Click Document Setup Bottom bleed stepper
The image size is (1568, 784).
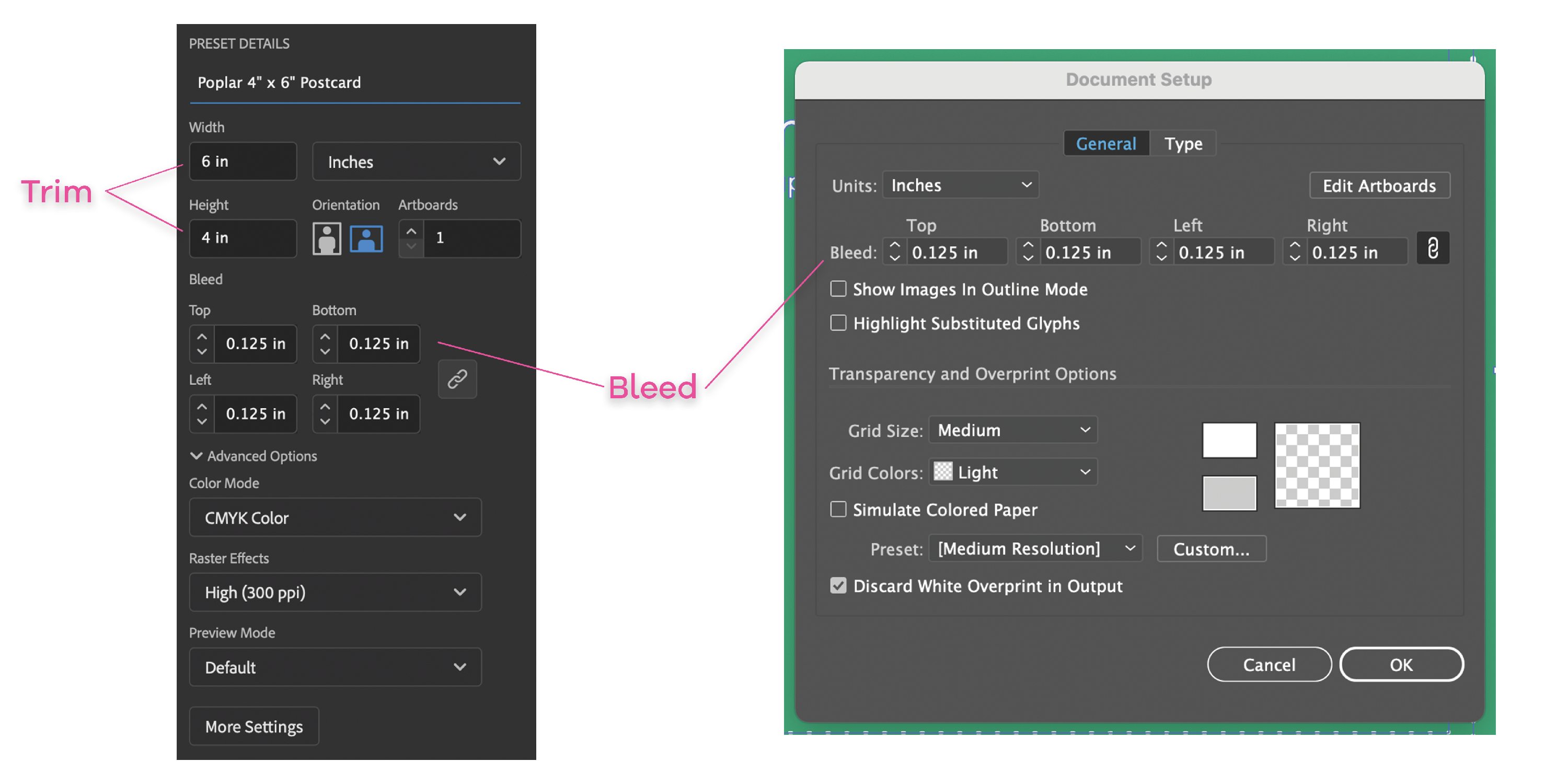coord(1028,251)
